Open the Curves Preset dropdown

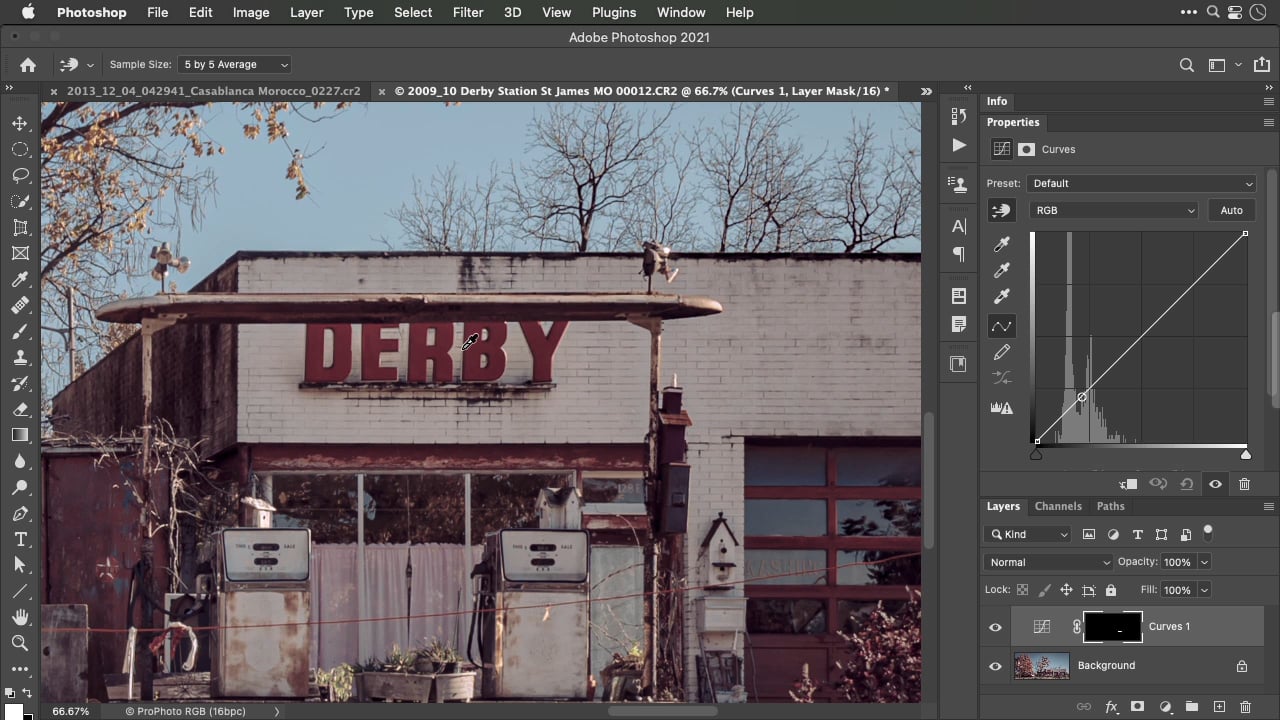(x=1141, y=183)
